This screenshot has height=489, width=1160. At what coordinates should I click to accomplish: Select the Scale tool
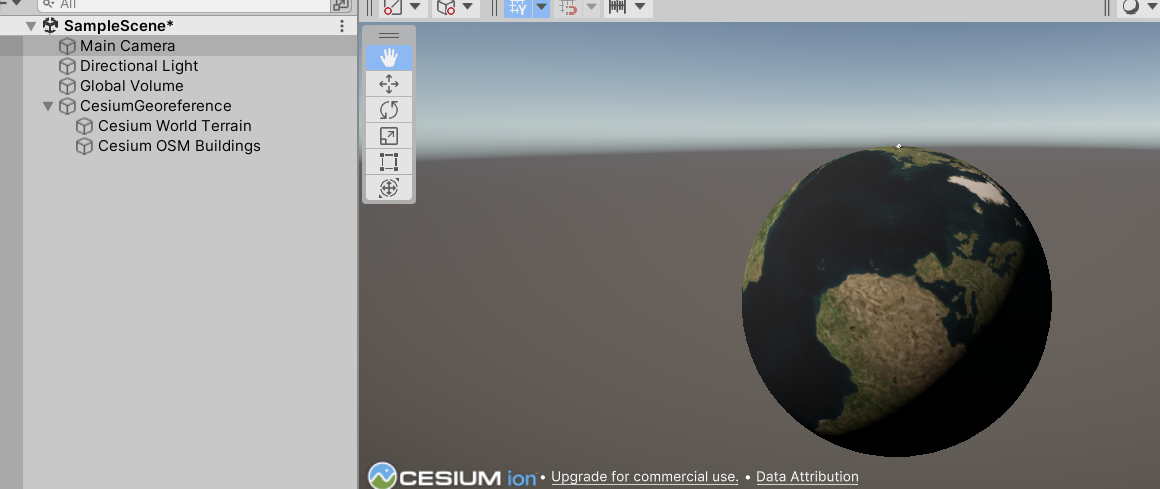388,136
